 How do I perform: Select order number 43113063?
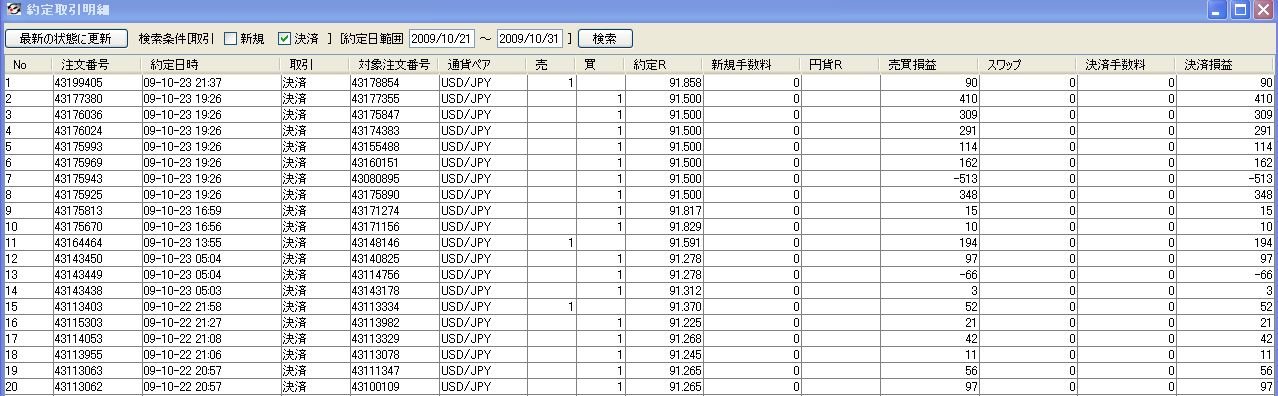click(x=79, y=371)
